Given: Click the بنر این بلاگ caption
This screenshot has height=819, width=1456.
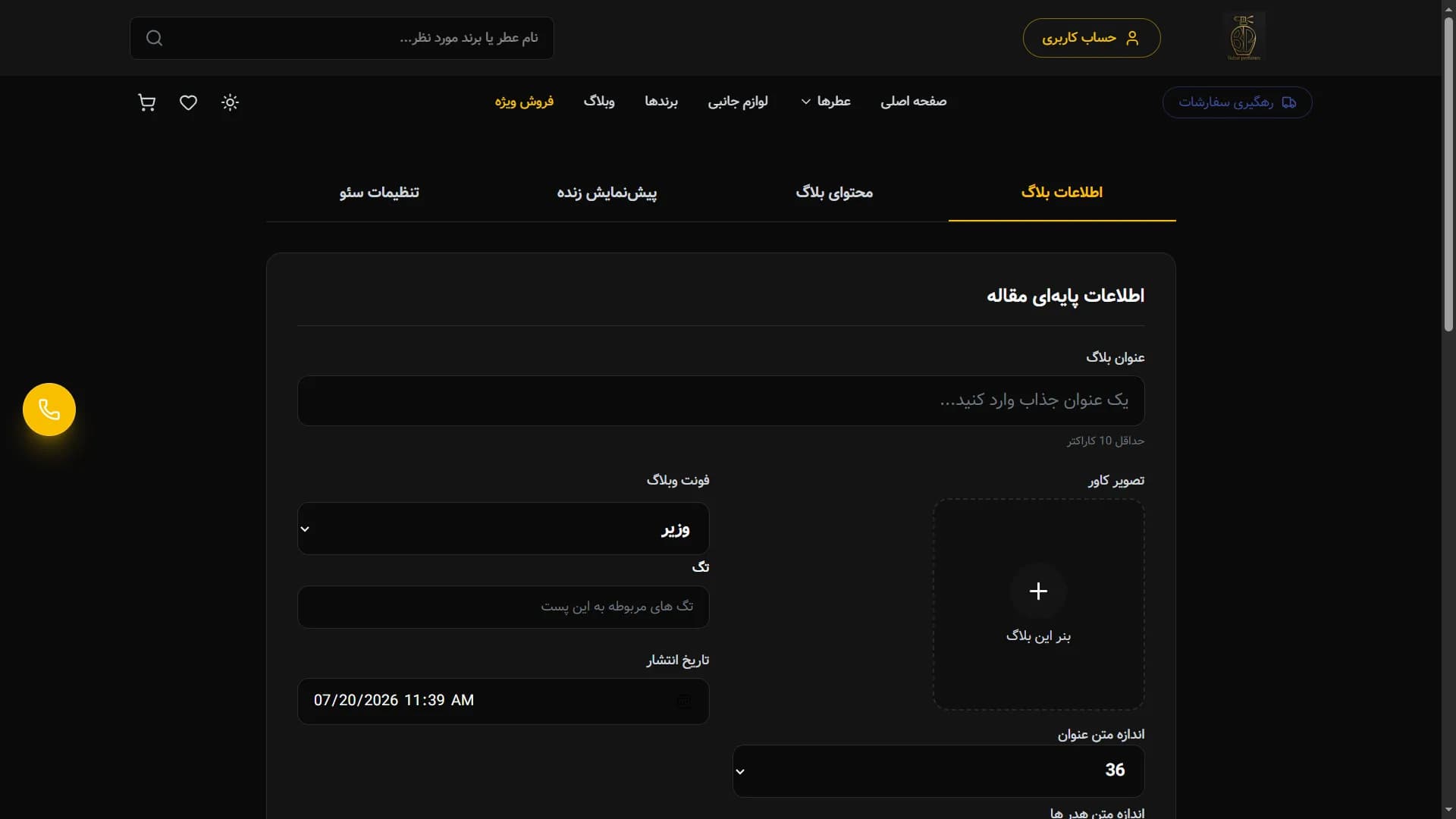Looking at the screenshot, I should 1038,636.
